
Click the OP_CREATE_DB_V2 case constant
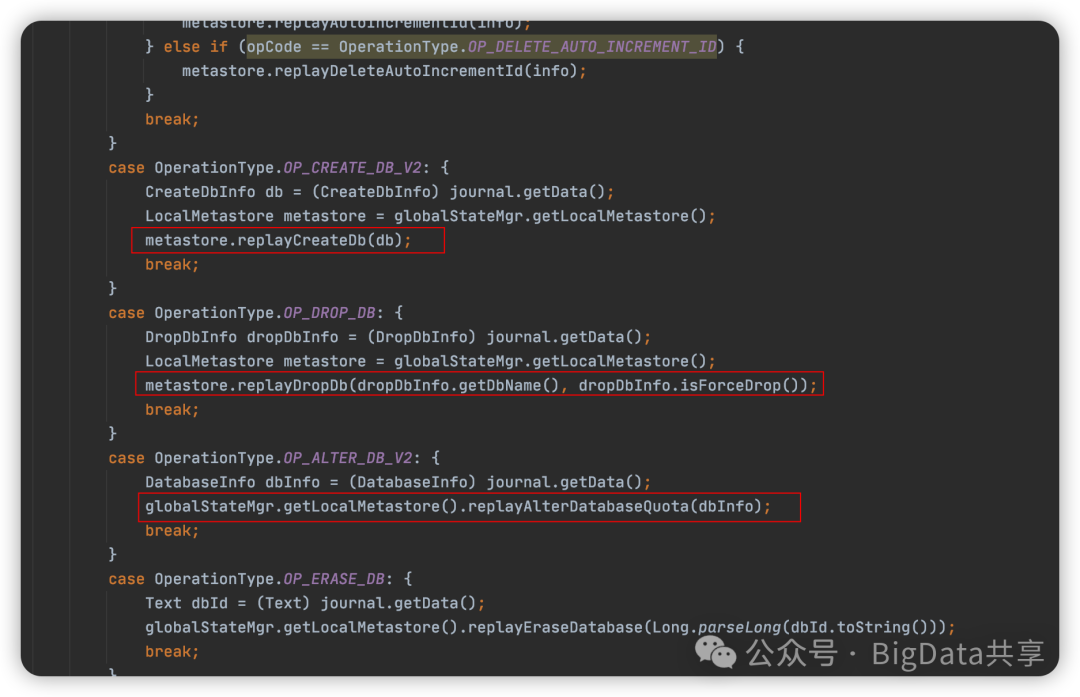click(352, 168)
